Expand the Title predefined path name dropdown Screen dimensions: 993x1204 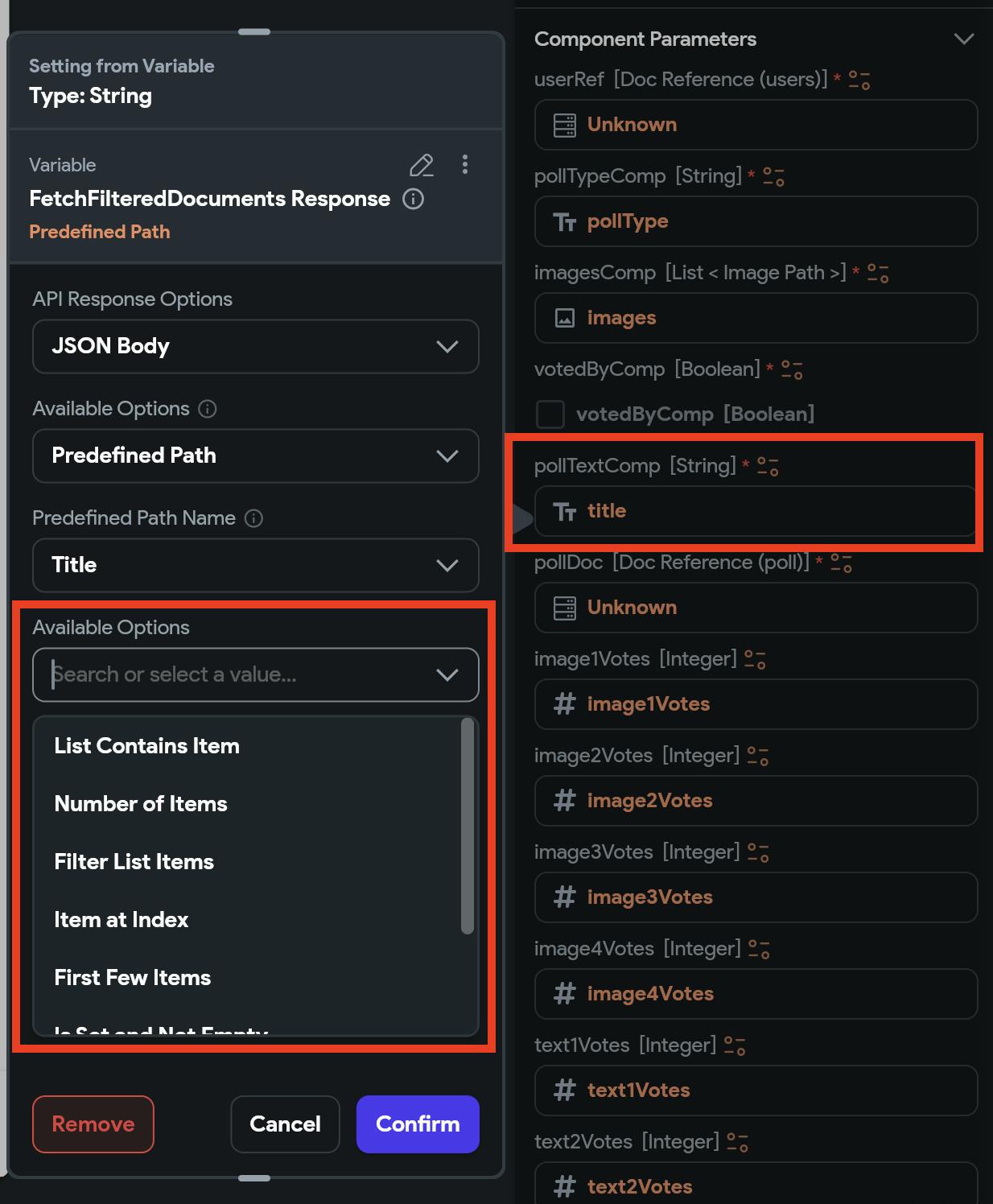[x=255, y=565]
